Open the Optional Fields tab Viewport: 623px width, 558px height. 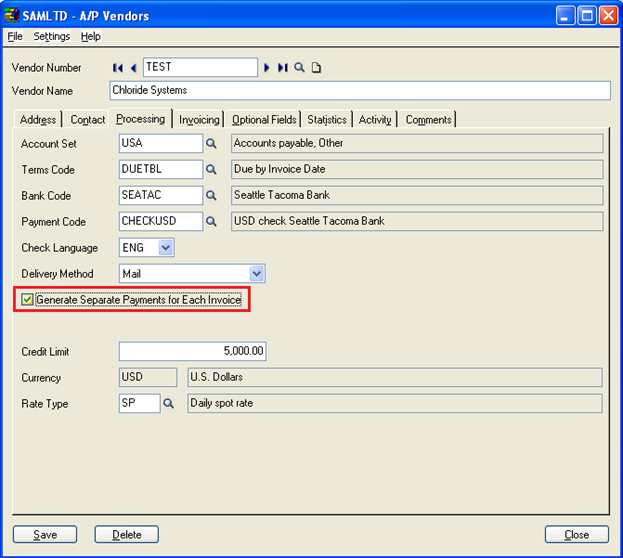click(x=264, y=120)
